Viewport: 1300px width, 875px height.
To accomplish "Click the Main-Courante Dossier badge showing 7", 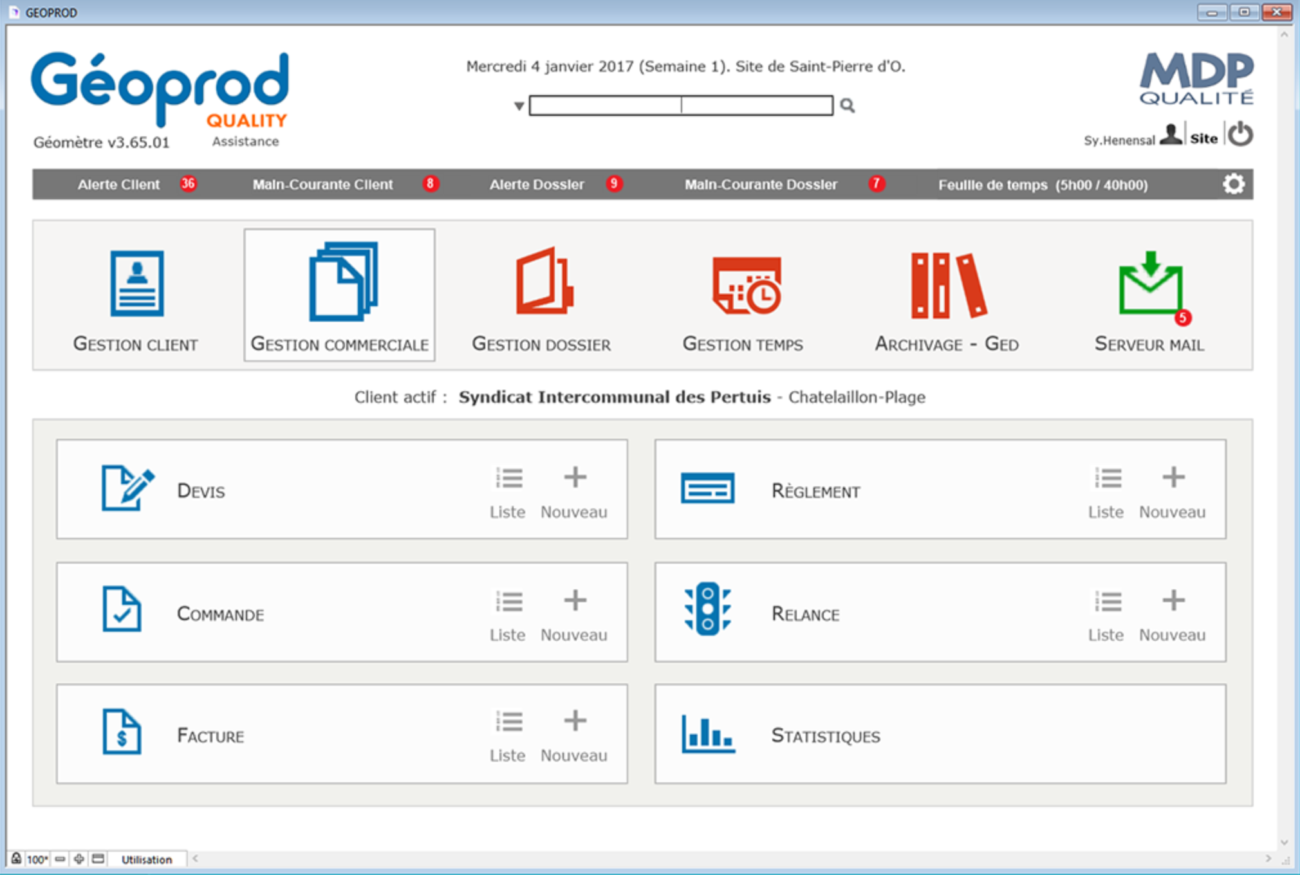I will click(877, 184).
